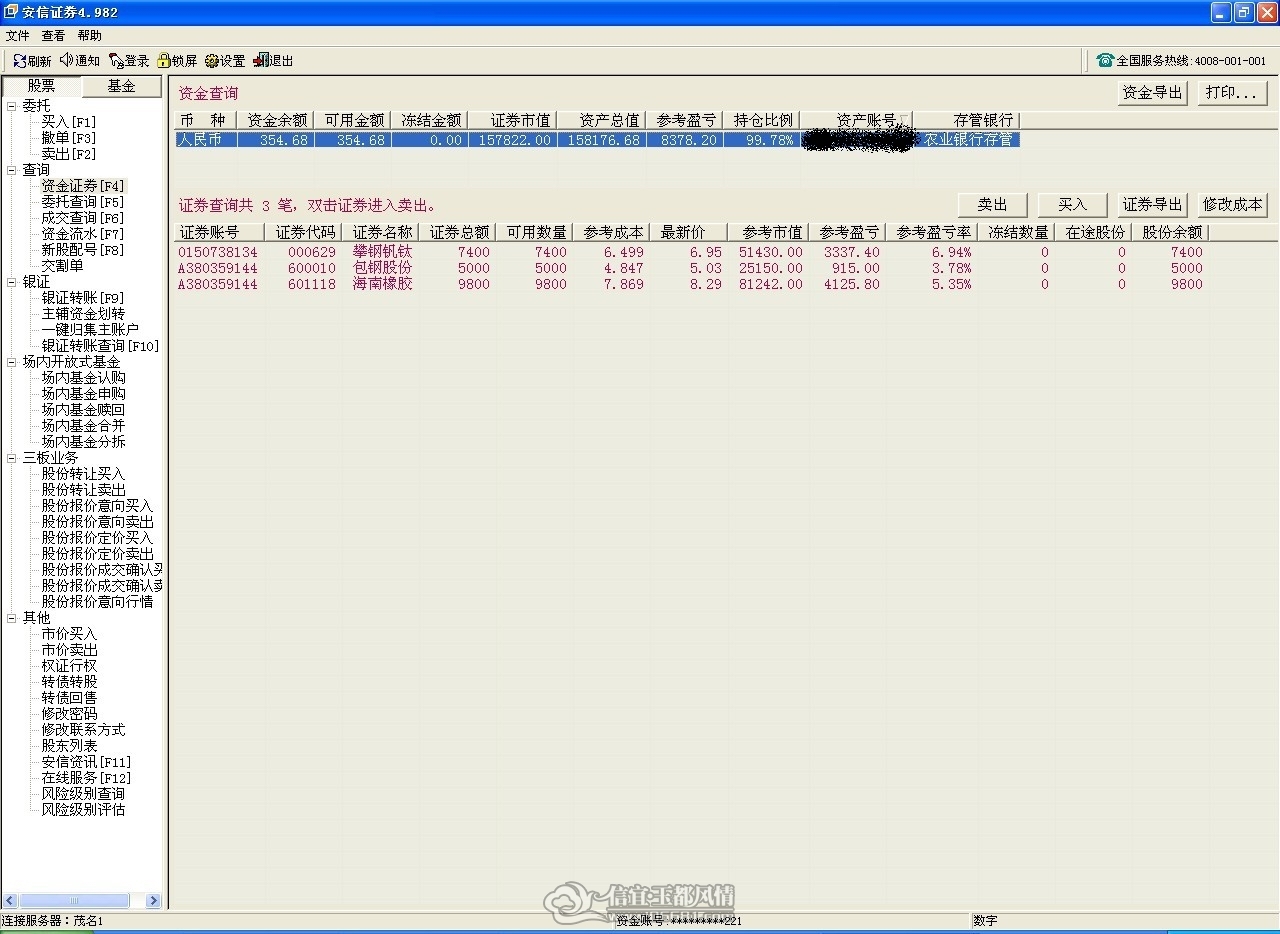
Task: Collapse the 委托 tree node
Action: pos(12,106)
